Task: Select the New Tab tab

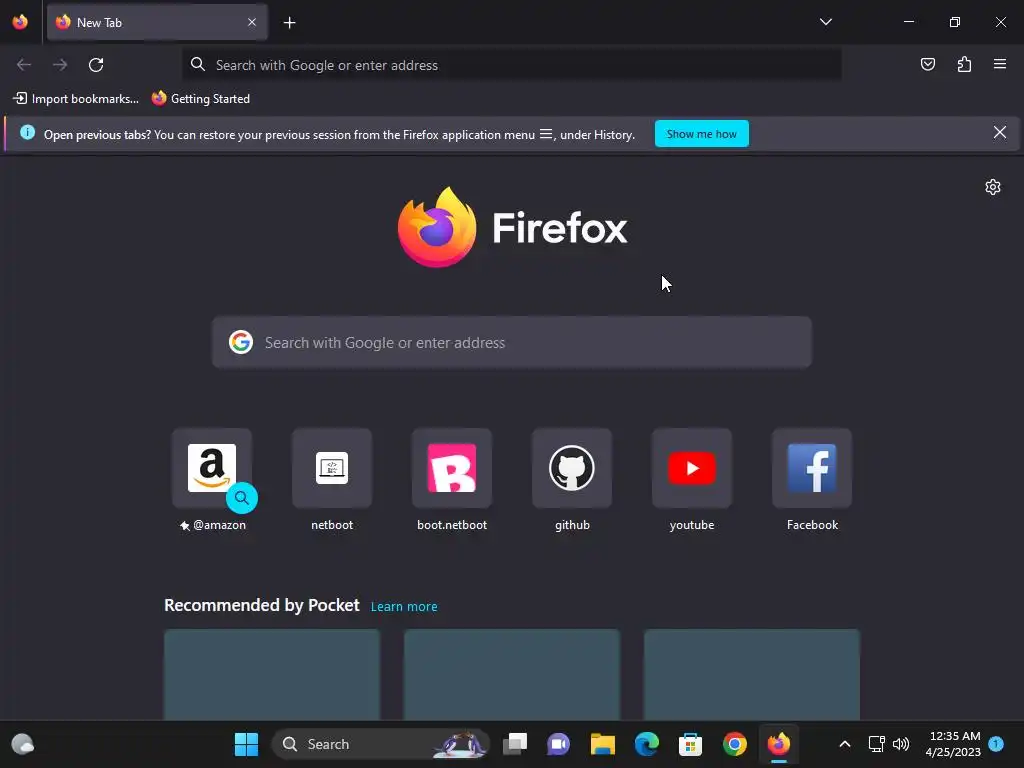Action: [x=157, y=22]
